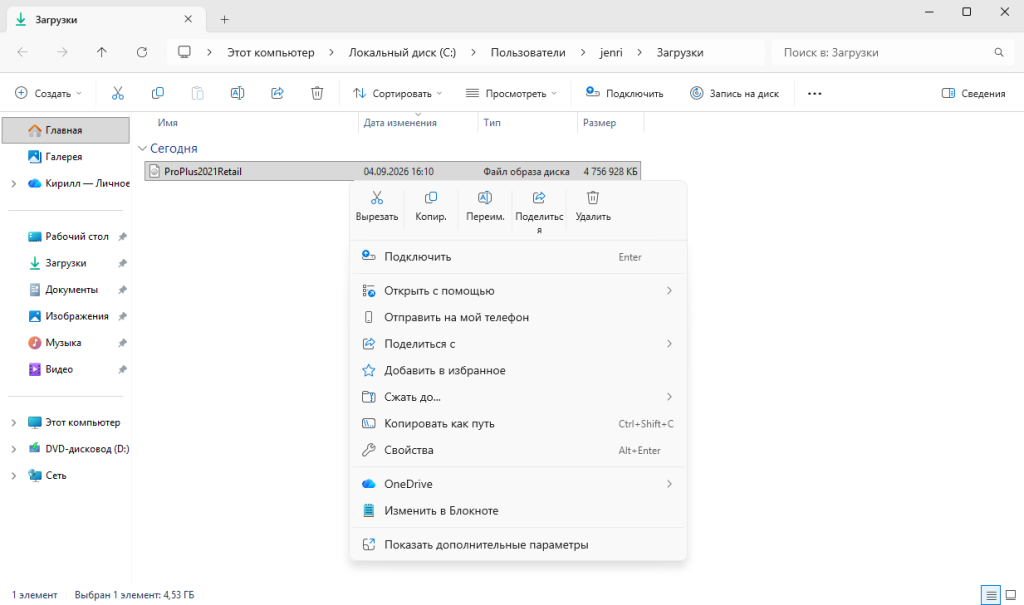Open a new tab with plus button
This screenshot has width=1024, height=605.
tap(225, 20)
